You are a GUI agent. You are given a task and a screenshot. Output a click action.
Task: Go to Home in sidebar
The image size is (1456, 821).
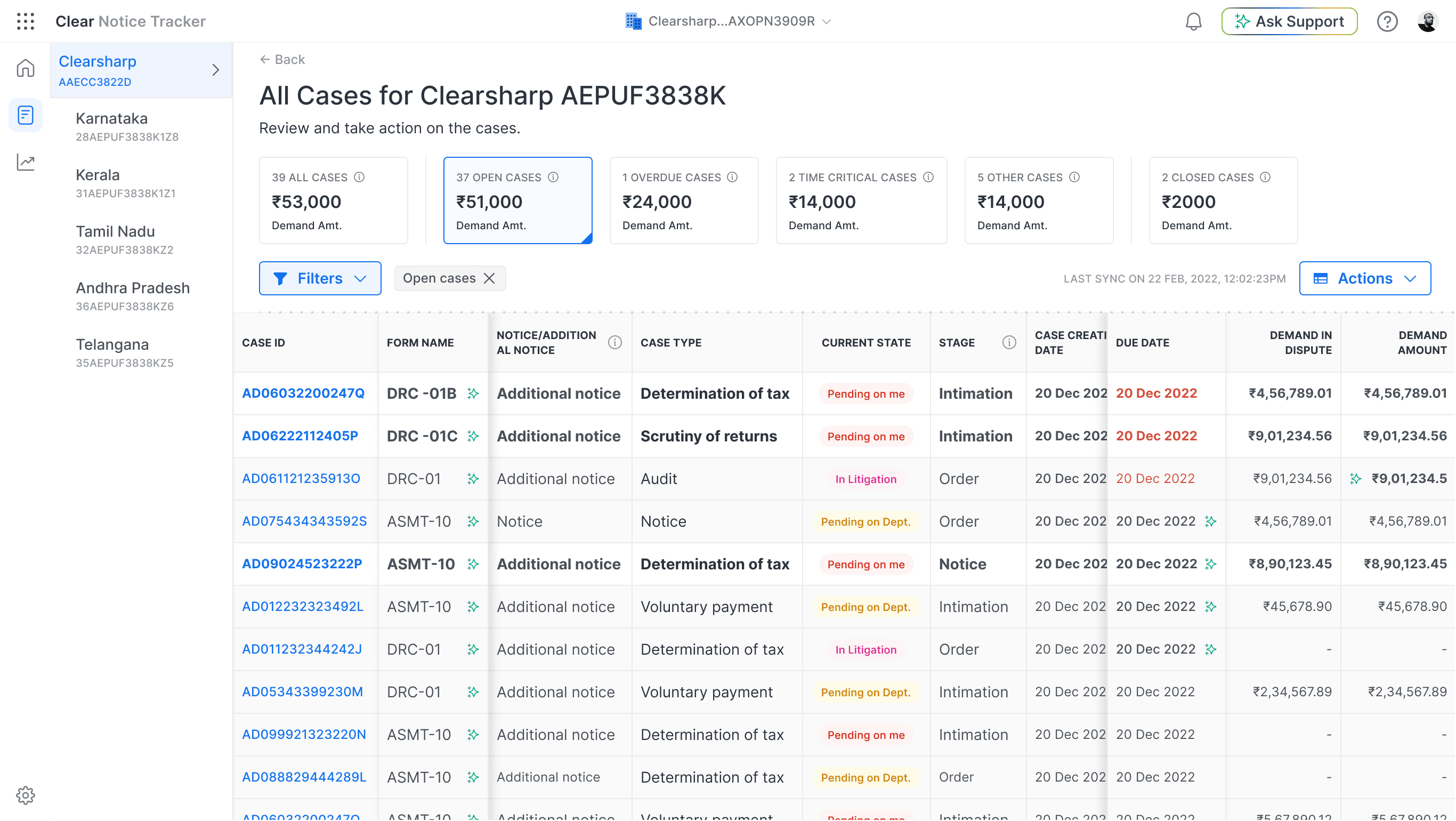(x=26, y=68)
